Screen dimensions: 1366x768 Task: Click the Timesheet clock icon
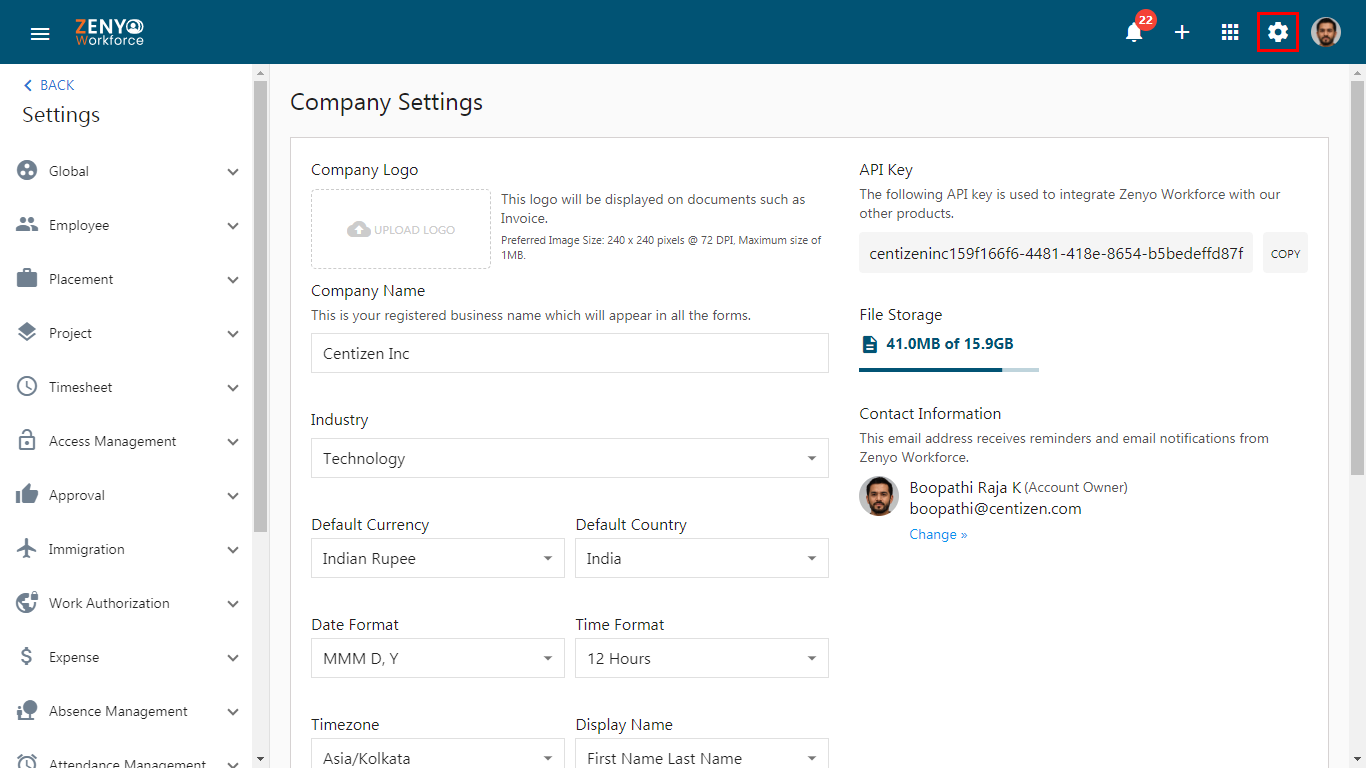point(27,386)
